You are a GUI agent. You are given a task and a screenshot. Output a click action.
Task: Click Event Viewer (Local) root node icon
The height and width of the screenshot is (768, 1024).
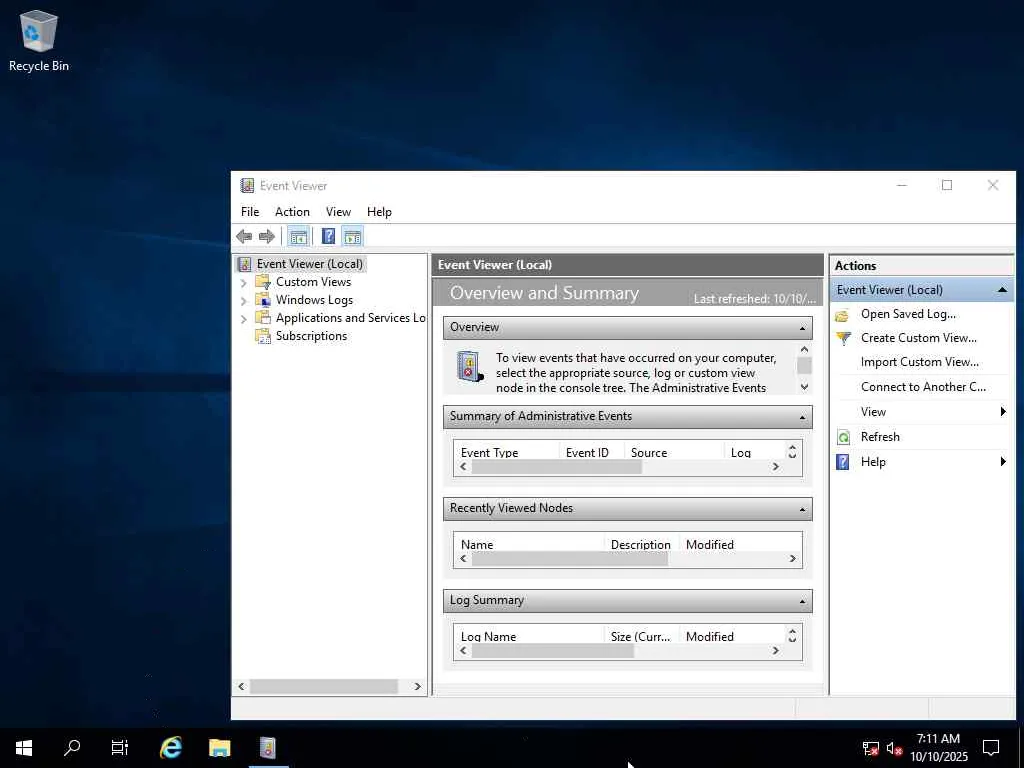[244, 264]
